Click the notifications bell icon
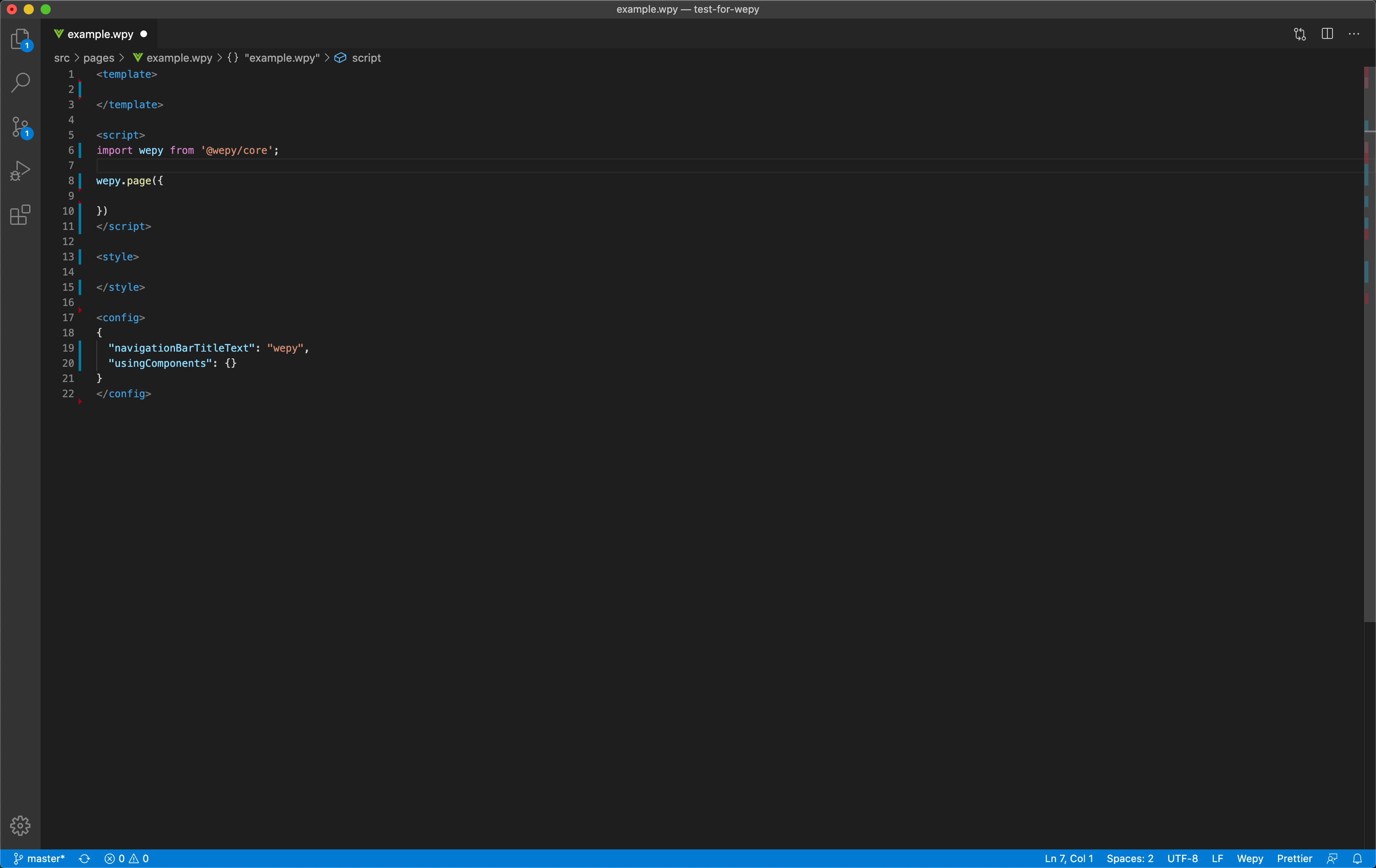Viewport: 1376px width, 868px height. click(x=1357, y=858)
